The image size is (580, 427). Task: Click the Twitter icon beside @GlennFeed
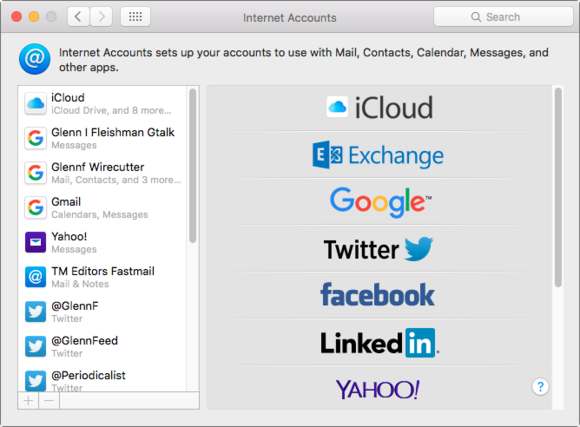tap(36, 346)
